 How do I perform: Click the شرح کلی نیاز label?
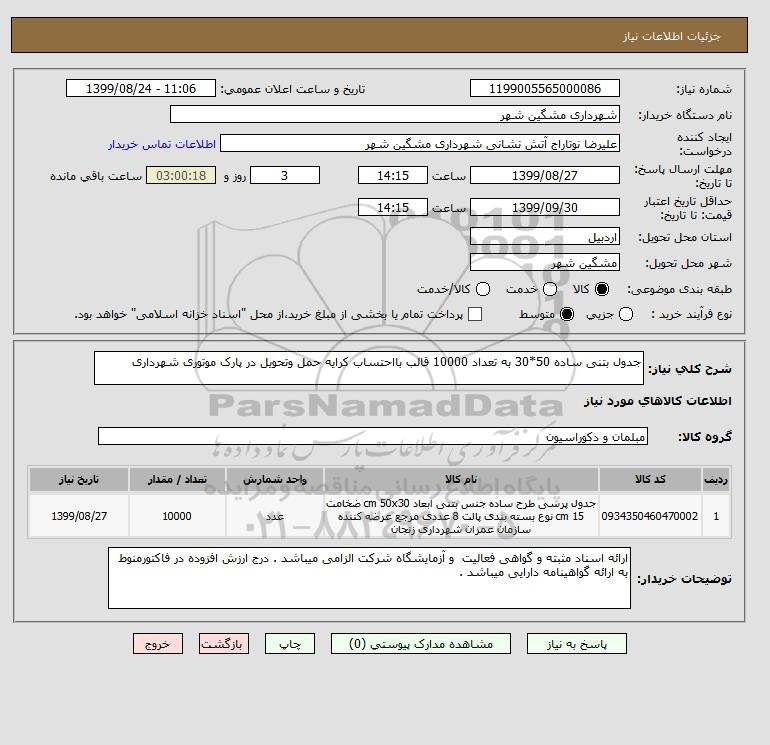coord(690,369)
